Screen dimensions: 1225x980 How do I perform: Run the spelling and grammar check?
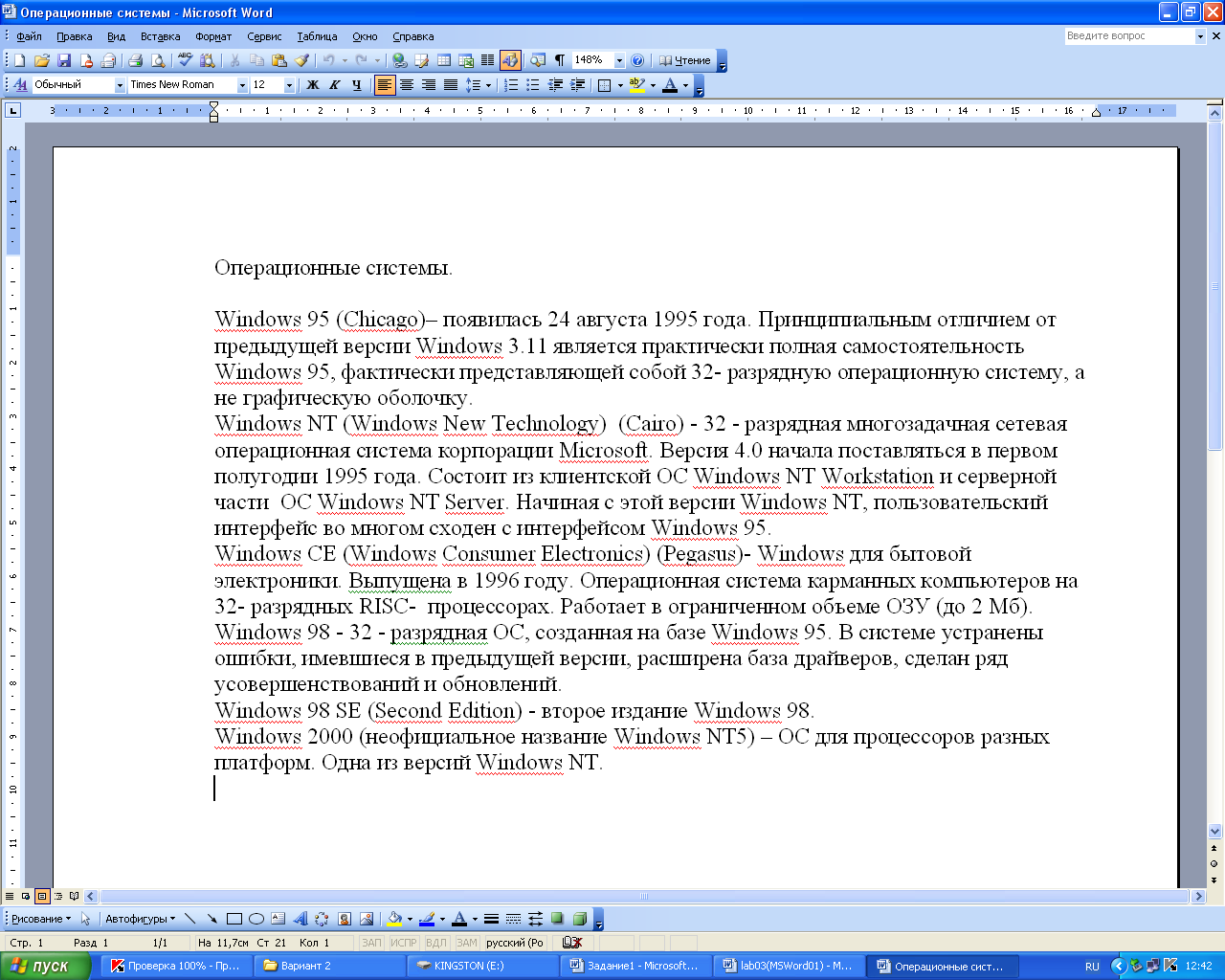pyautogui.click(x=185, y=60)
